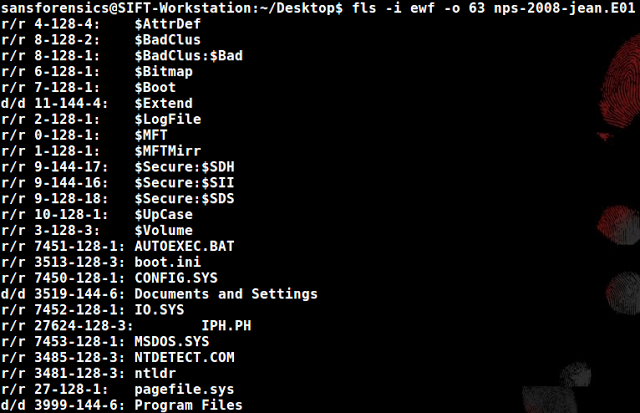Select the $BadClus:$Bad line
640x413 pixels.
tap(189, 56)
